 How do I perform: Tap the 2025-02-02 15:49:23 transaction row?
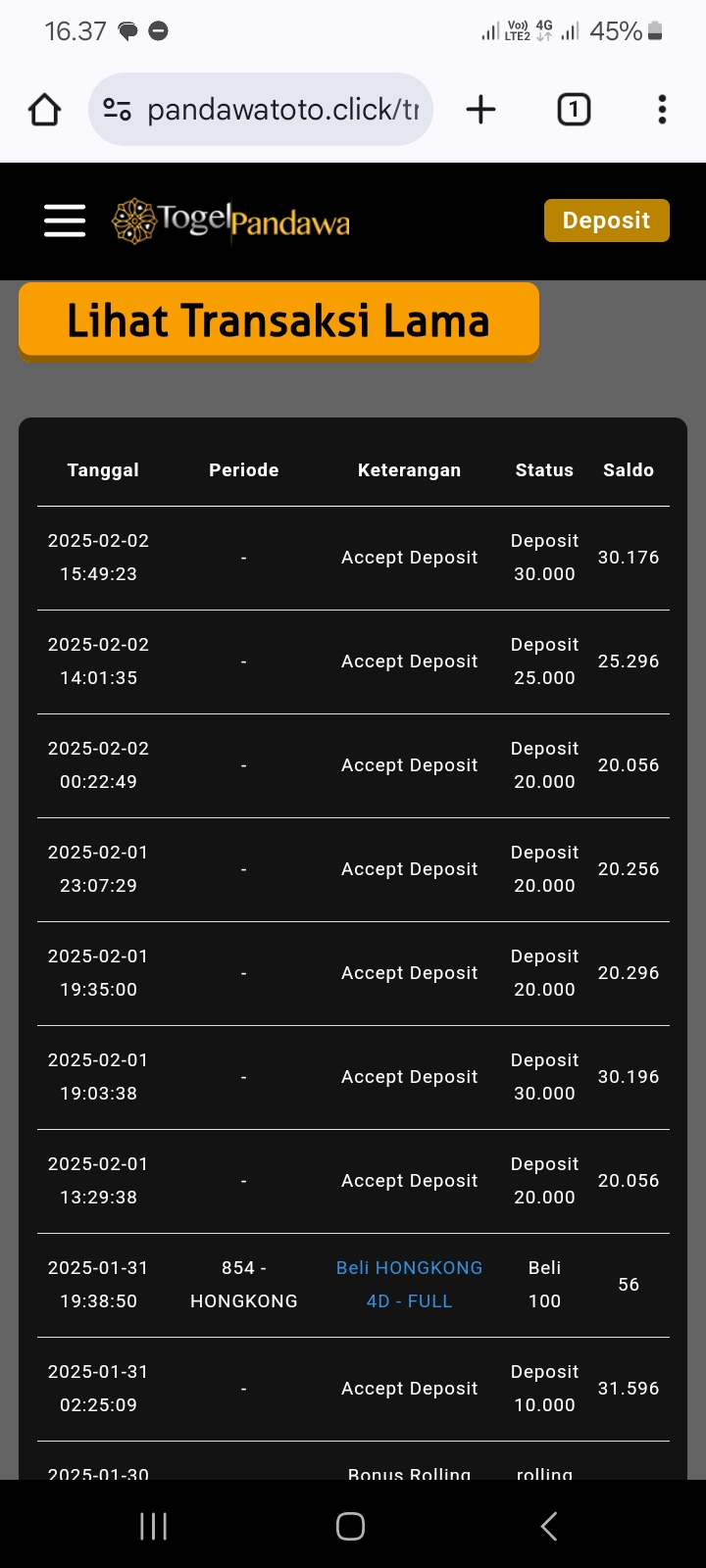pyautogui.click(x=353, y=558)
